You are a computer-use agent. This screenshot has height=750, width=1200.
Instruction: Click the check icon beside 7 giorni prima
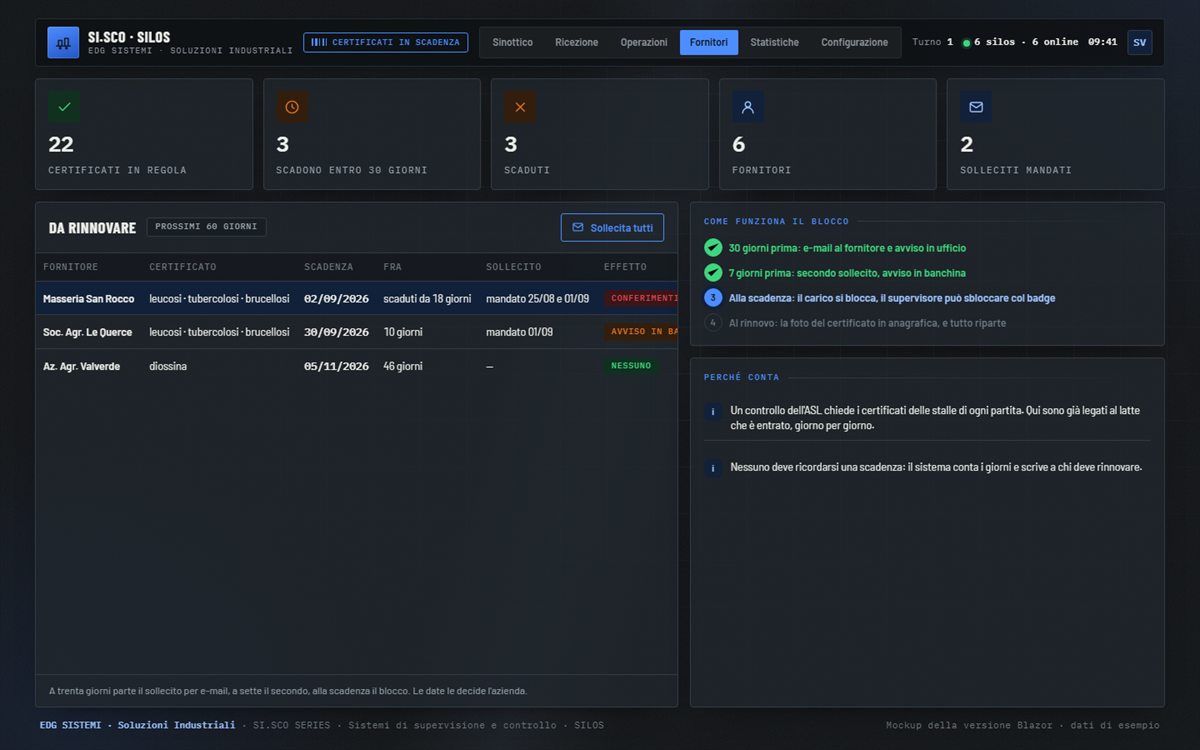pyautogui.click(x=713, y=273)
